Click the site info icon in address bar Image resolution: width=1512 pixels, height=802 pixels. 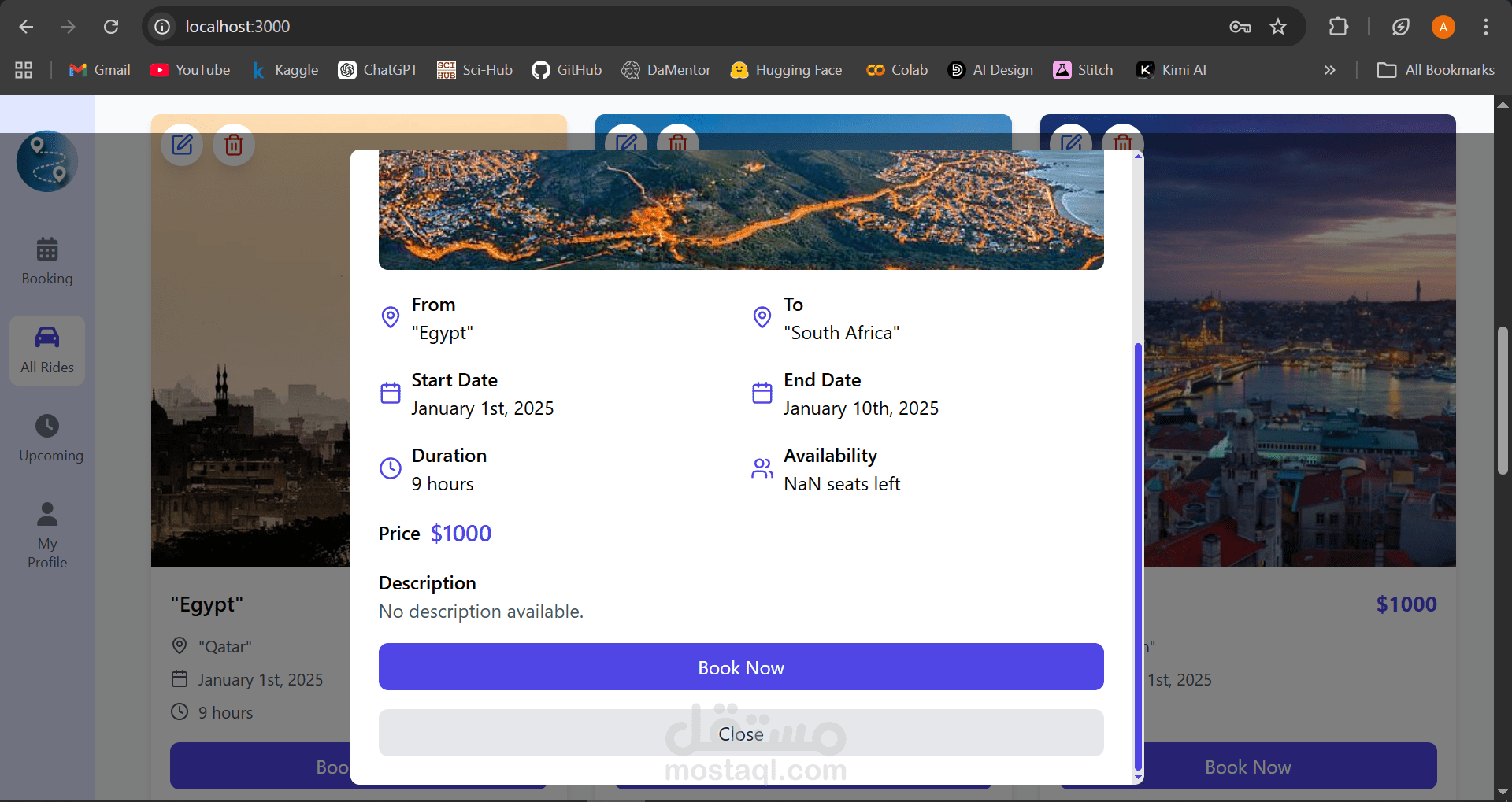162,27
